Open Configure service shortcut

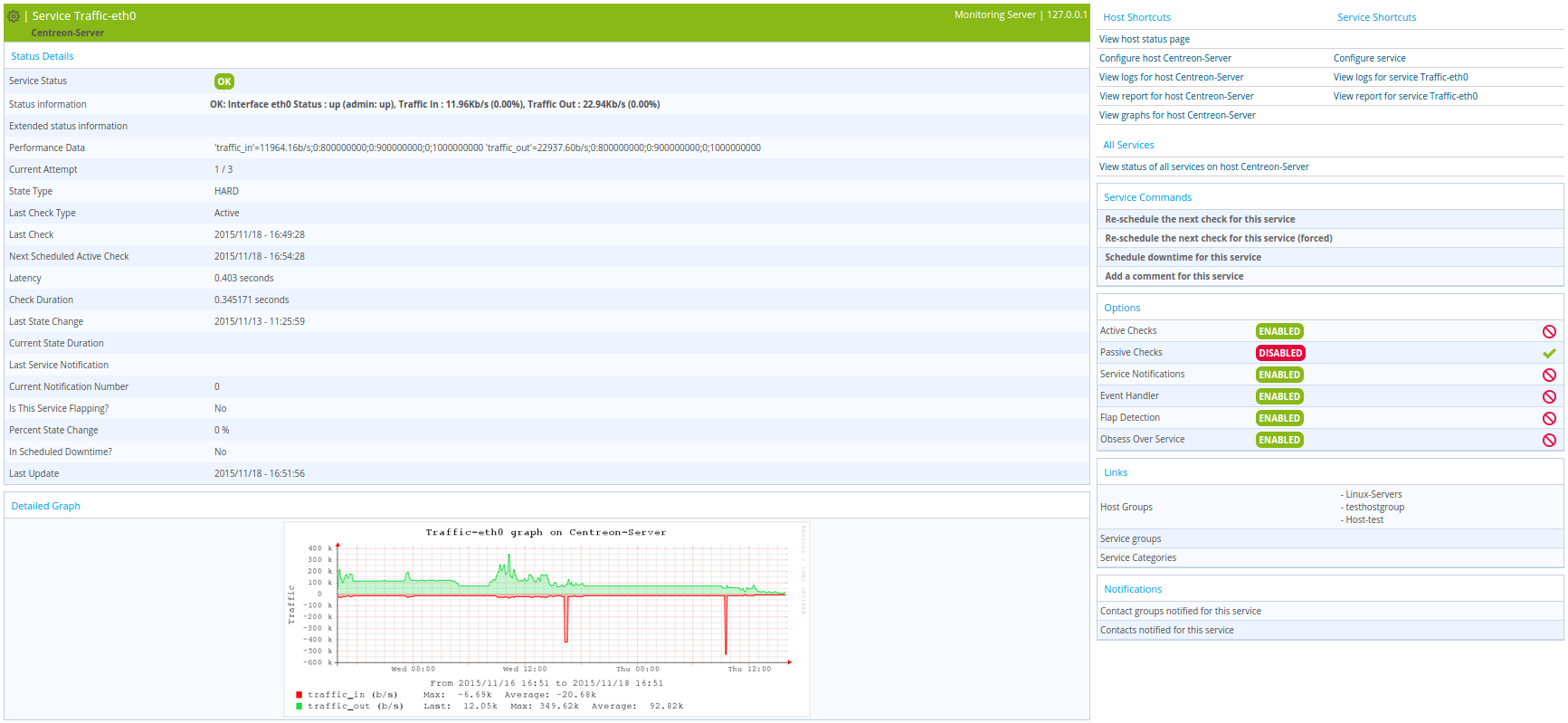[1370, 58]
